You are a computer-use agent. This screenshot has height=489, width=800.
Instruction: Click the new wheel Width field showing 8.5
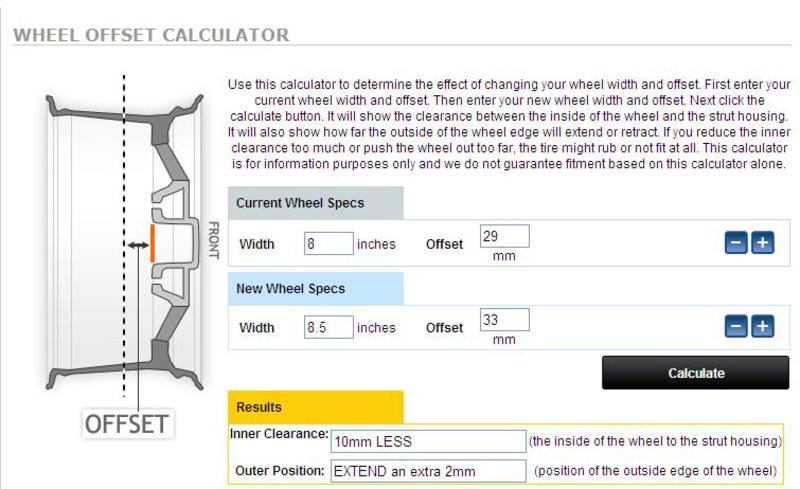pos(329,327)
